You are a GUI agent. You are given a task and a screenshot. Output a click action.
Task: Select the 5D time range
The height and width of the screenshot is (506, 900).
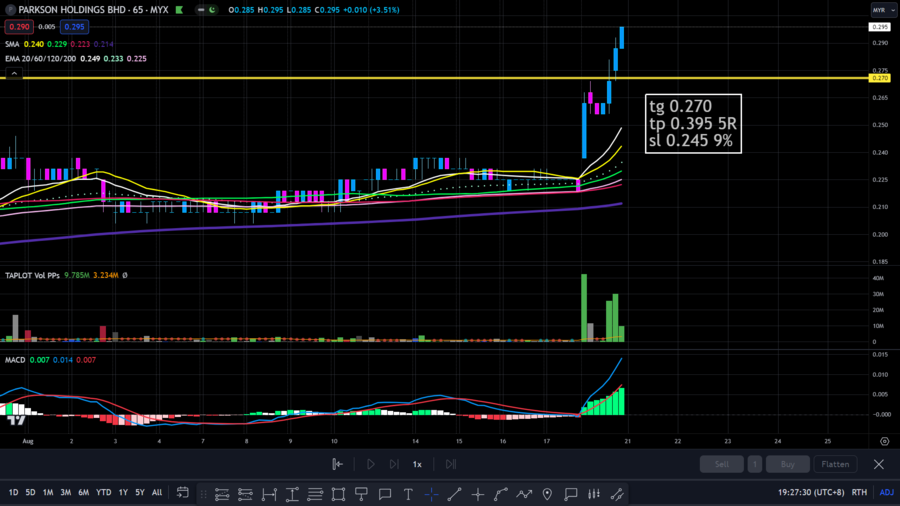30,493
